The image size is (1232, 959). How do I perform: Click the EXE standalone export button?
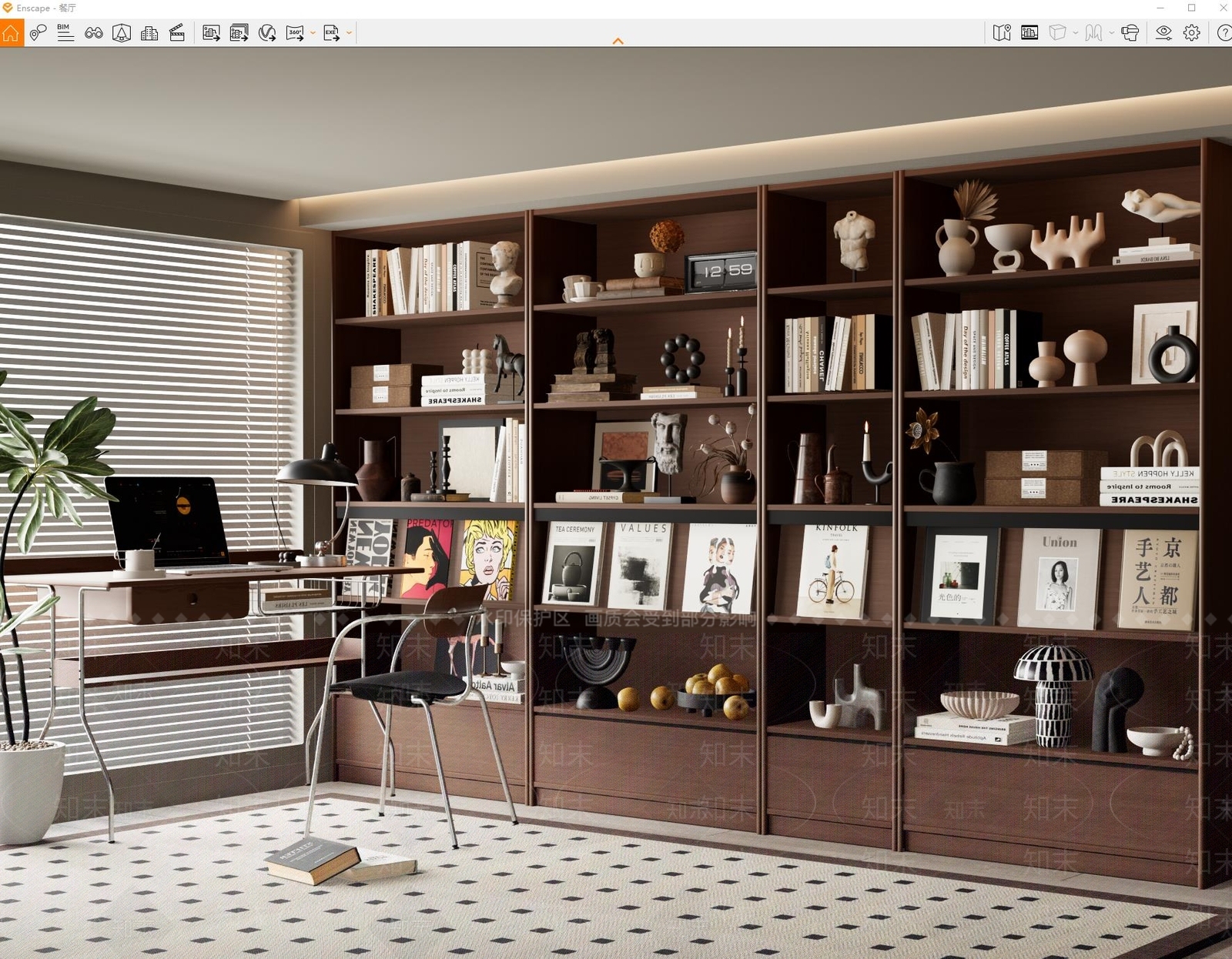click(332, 32)
